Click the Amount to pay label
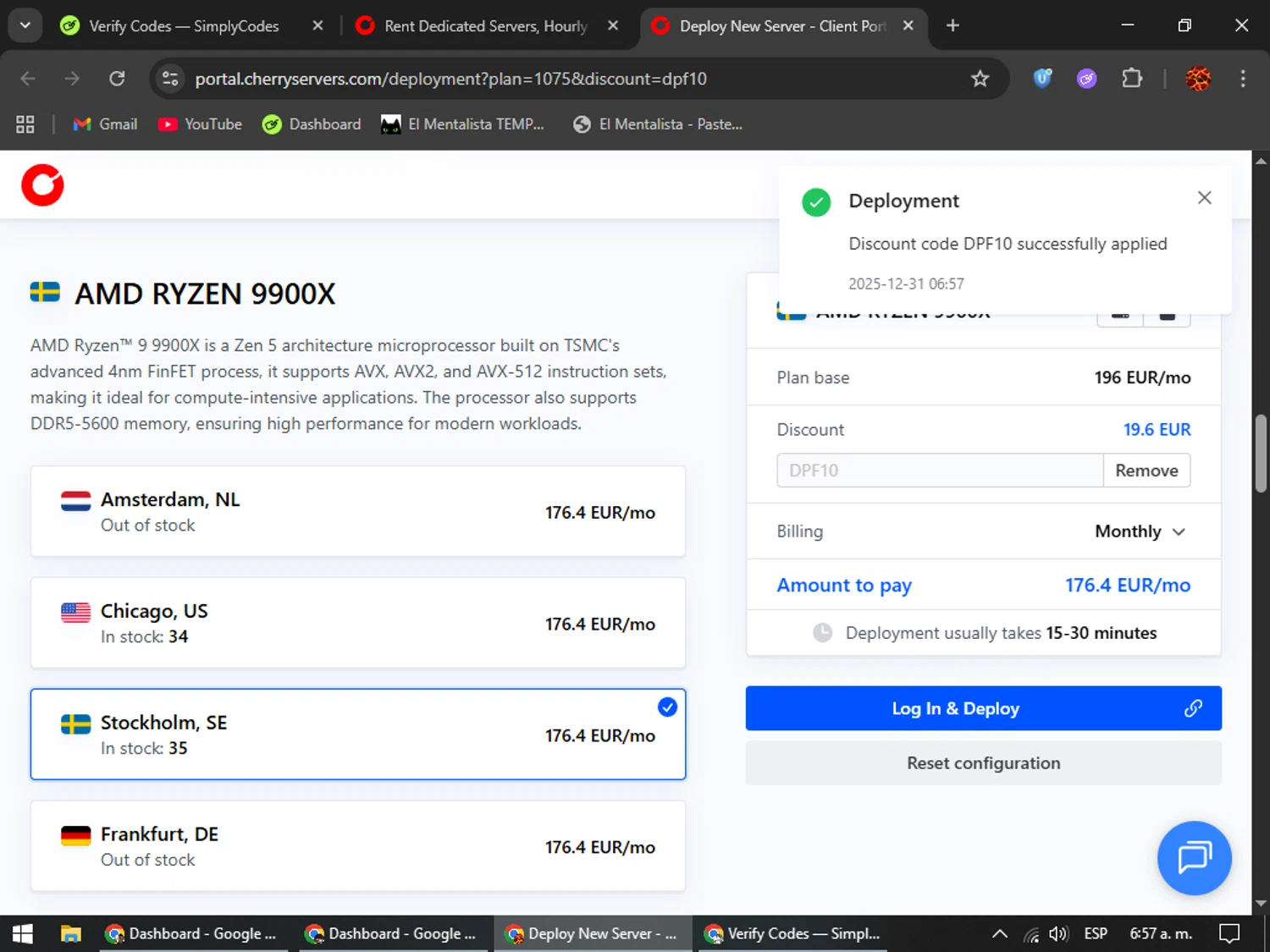The height and width of the screenshot is (952, 1270). coord(844,586)
